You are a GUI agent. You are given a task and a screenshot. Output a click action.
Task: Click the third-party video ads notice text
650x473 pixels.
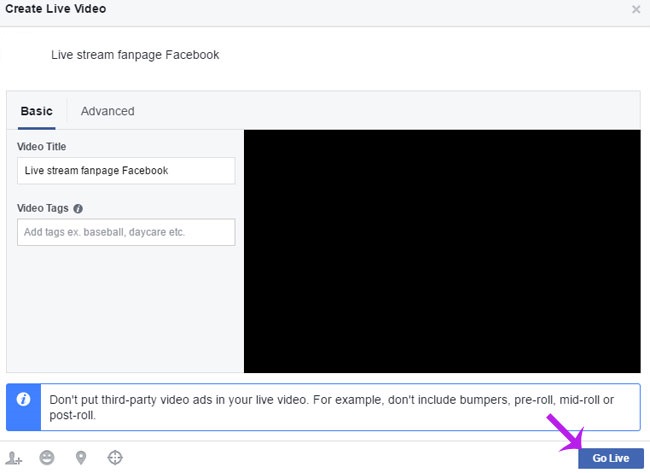(332, 407)
